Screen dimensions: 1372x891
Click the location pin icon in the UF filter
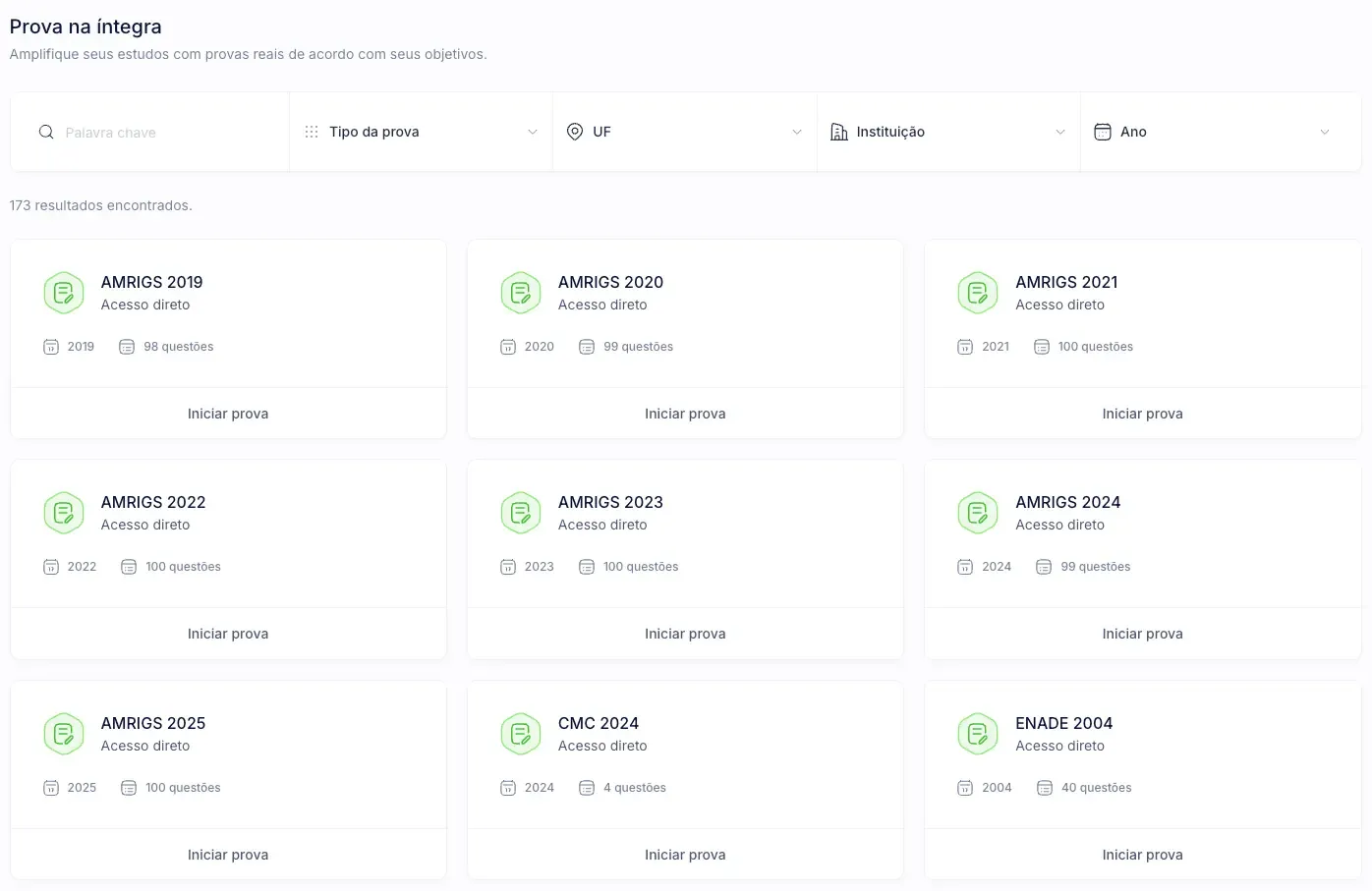point(575,131)
